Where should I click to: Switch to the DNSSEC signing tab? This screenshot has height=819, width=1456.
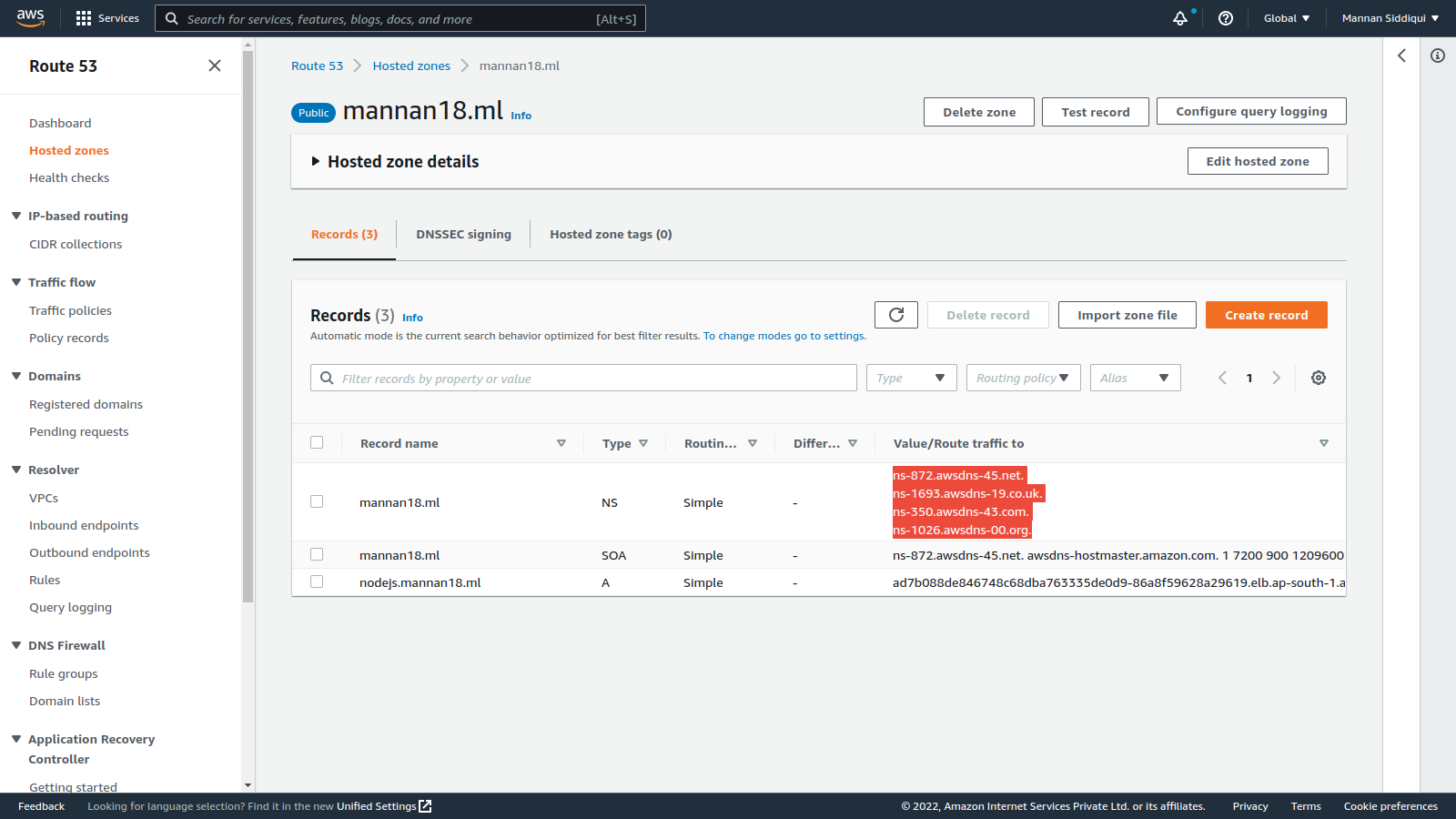coord(463,234)
